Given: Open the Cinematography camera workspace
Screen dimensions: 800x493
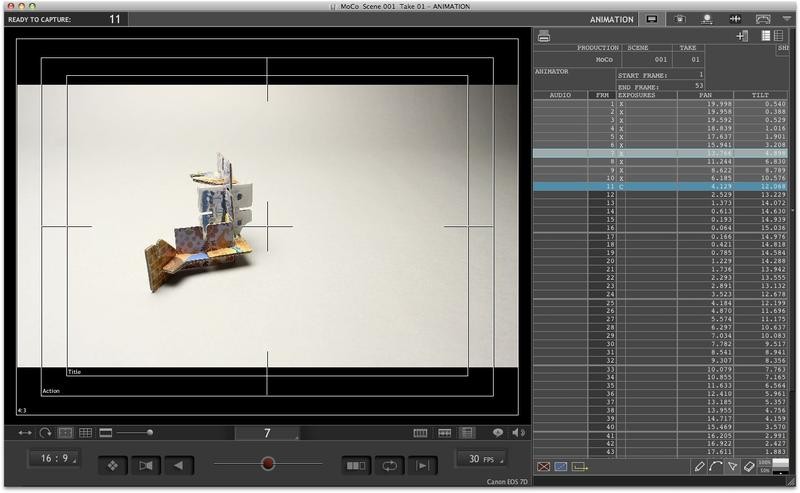Looking at the screenshot, I should click(x=680, y=18).
